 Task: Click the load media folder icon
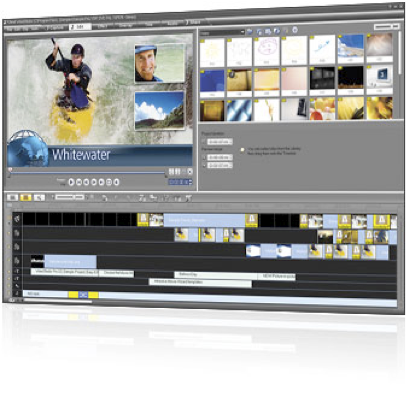250,32
